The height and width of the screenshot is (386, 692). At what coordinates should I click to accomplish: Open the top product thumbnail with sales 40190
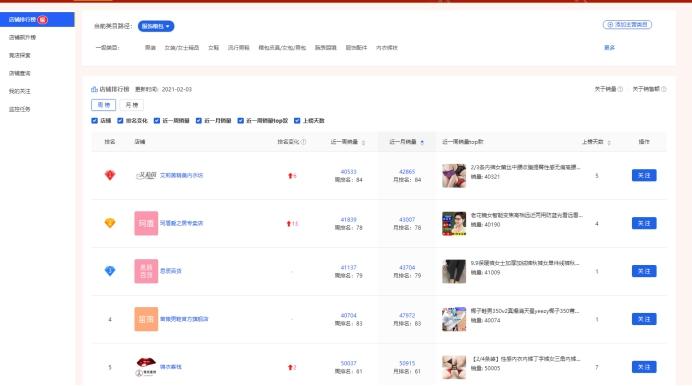pyautogui.click(x=454, y=223)
